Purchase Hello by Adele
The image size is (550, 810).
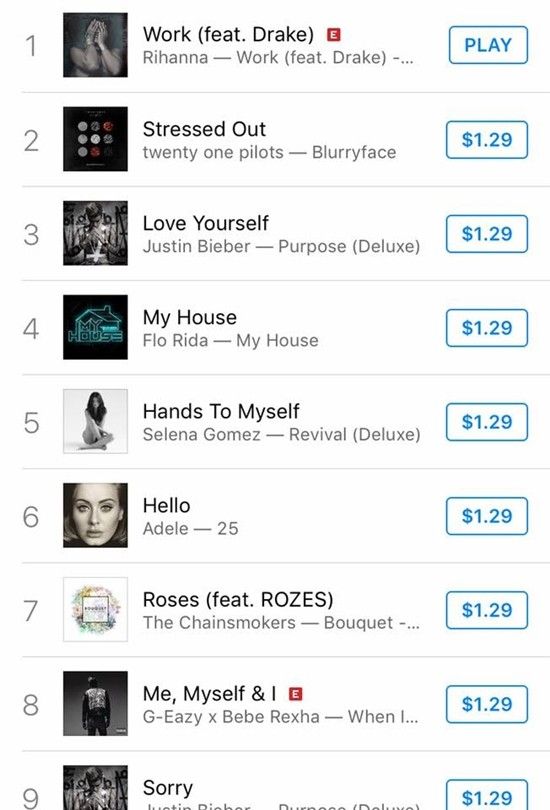[x=487, y=516]
